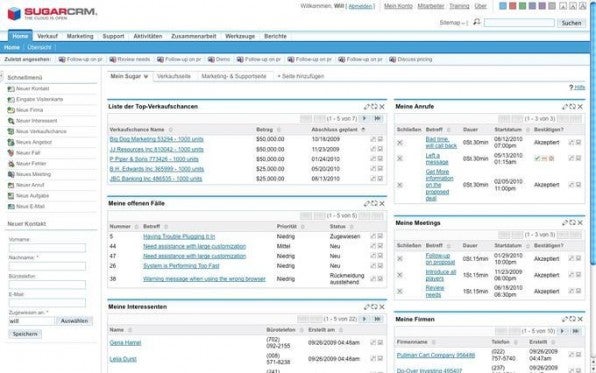Screen dimensions: 596x373
Task: Click the smallest font size icon
Action: click(563, 6)
